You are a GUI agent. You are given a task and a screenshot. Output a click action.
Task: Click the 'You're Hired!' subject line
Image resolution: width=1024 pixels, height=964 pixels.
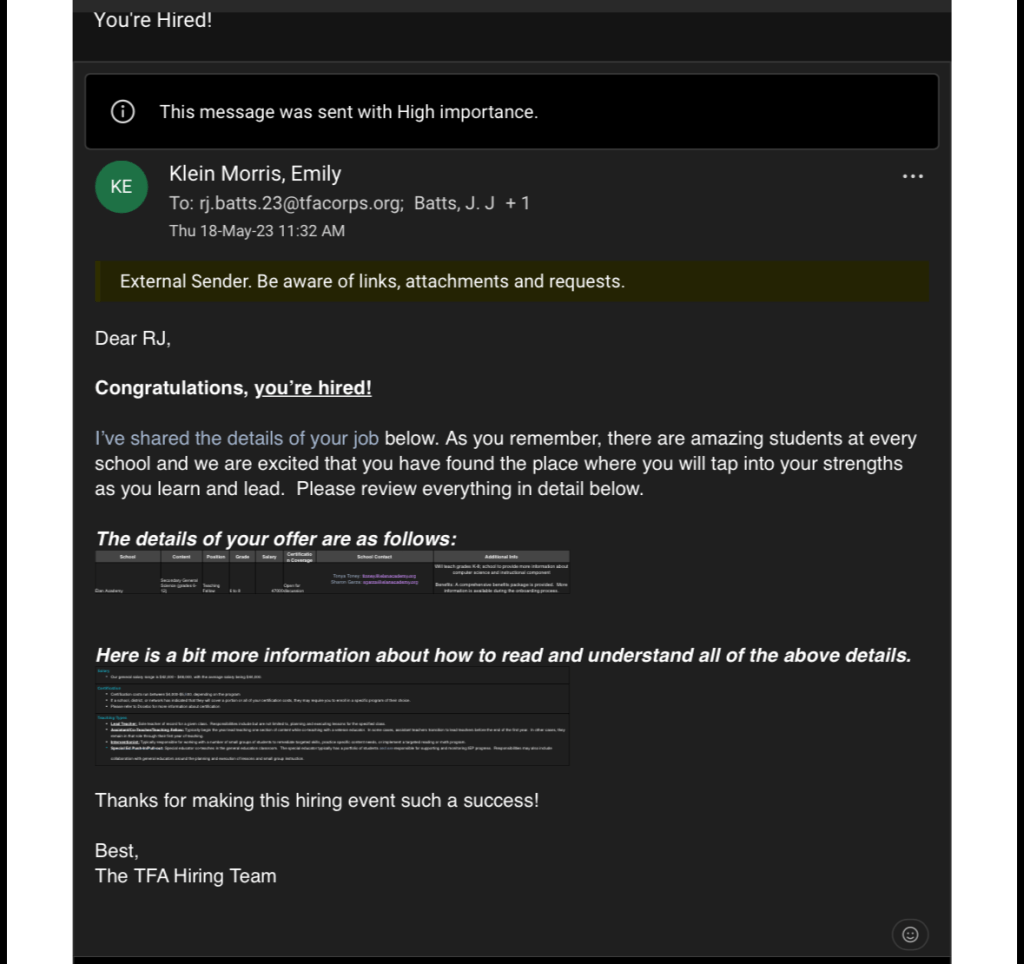pos(153,20)
